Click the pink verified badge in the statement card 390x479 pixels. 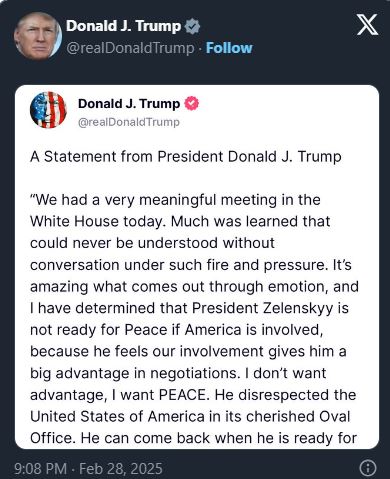click(191, 104)
